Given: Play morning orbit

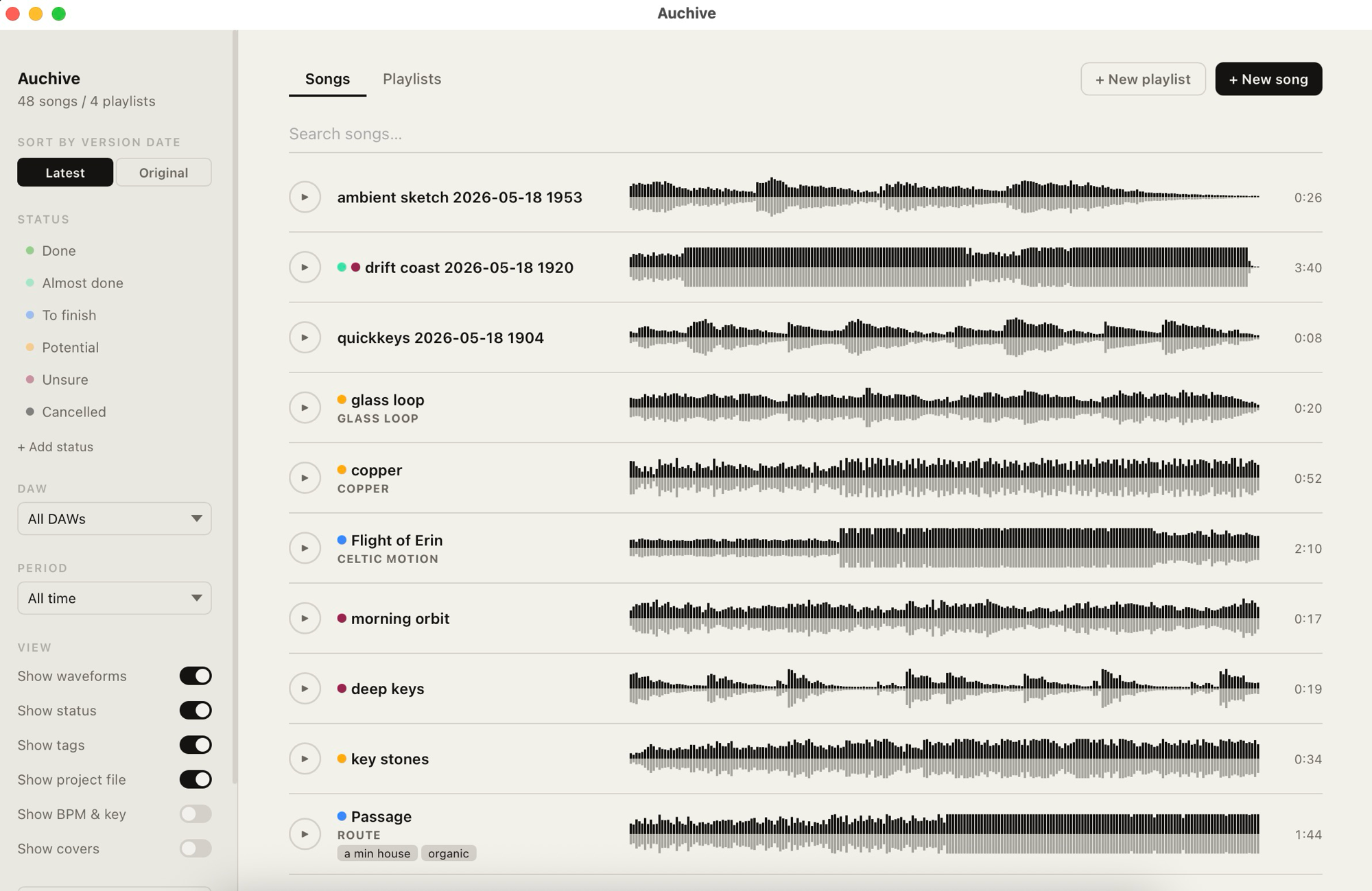Looking at the screenshot, I should click(x=305, y=619).
